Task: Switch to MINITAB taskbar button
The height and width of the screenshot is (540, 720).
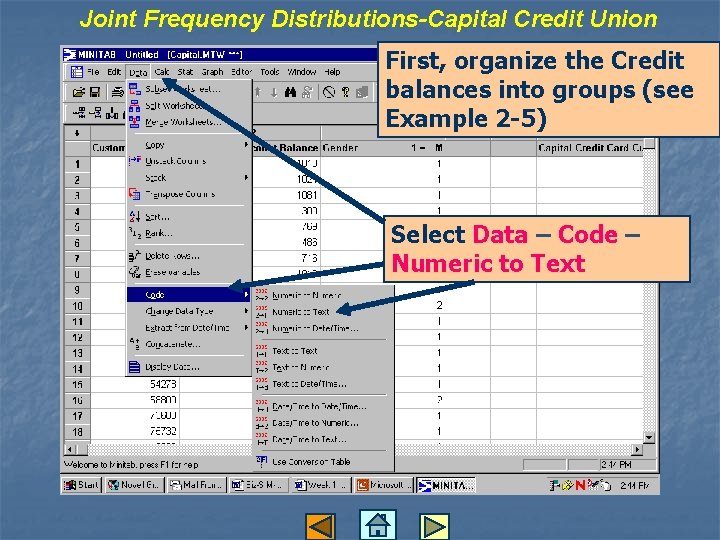Action: (x=445, y=485)
